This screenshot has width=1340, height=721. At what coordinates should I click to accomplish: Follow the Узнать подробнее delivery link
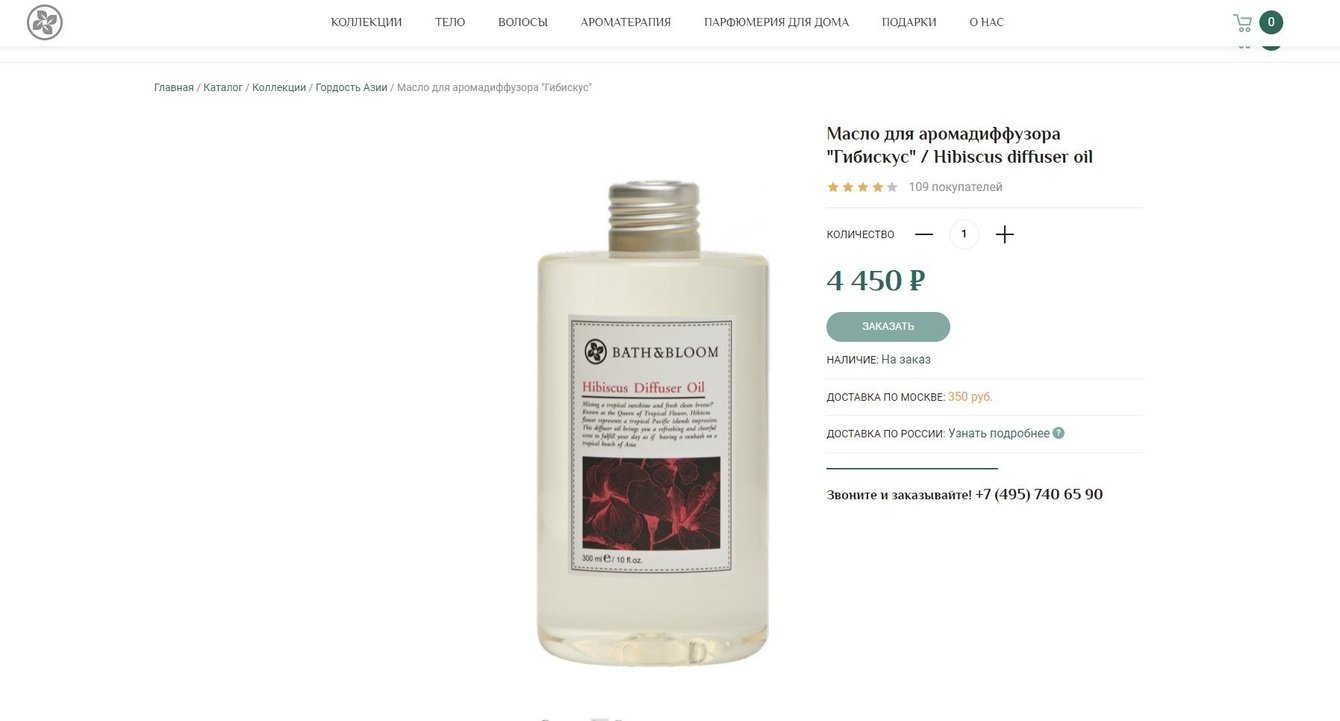(999, 433)
